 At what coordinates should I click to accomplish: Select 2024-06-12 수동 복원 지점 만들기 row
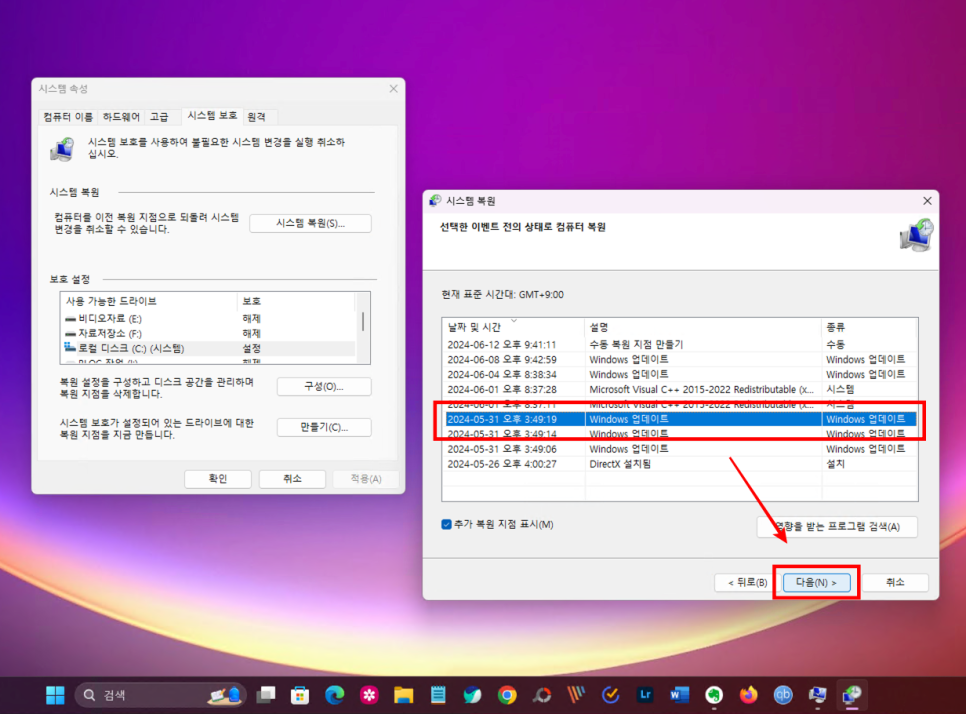coord(680,344)
